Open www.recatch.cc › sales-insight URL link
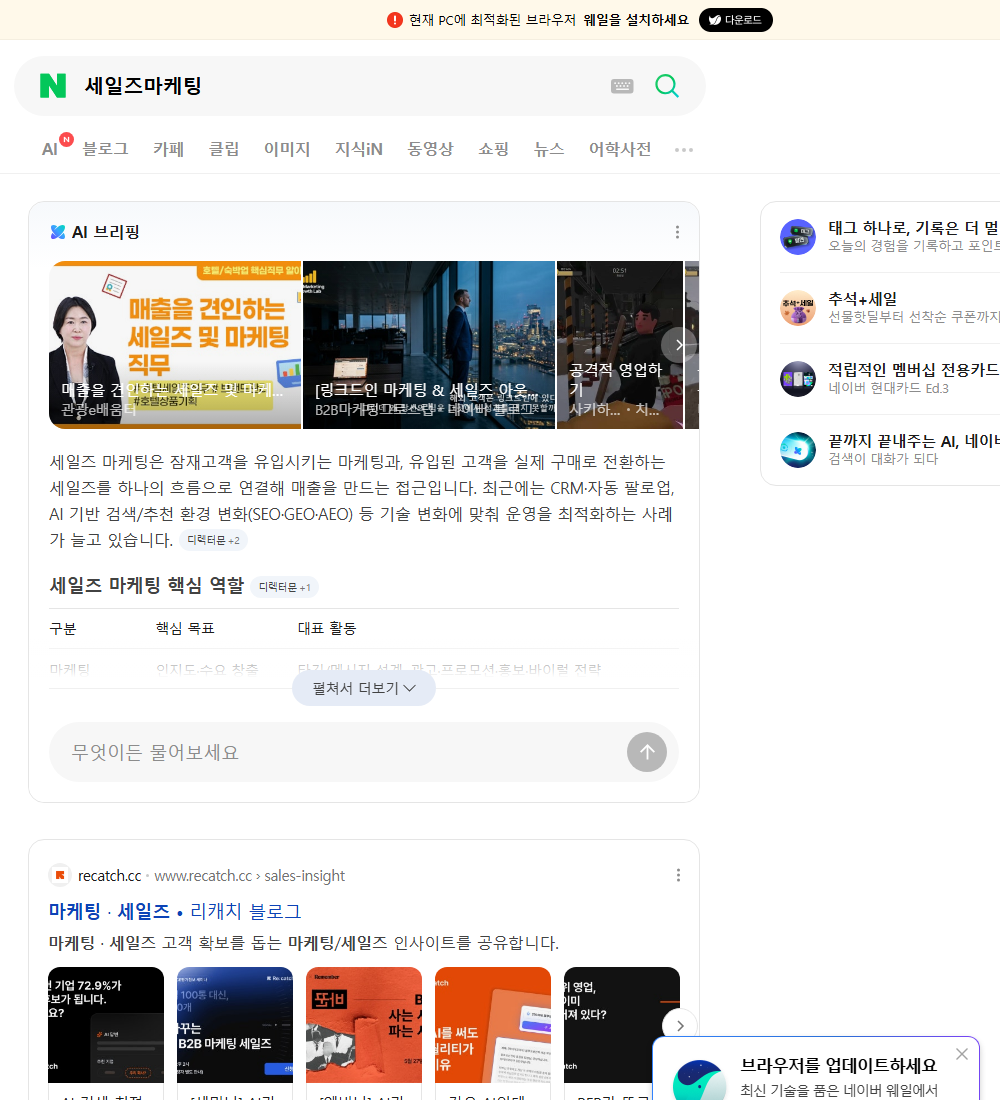The height and width of the screenshot is (1100, 1000). pyautogui.click(x=250, y=876)
